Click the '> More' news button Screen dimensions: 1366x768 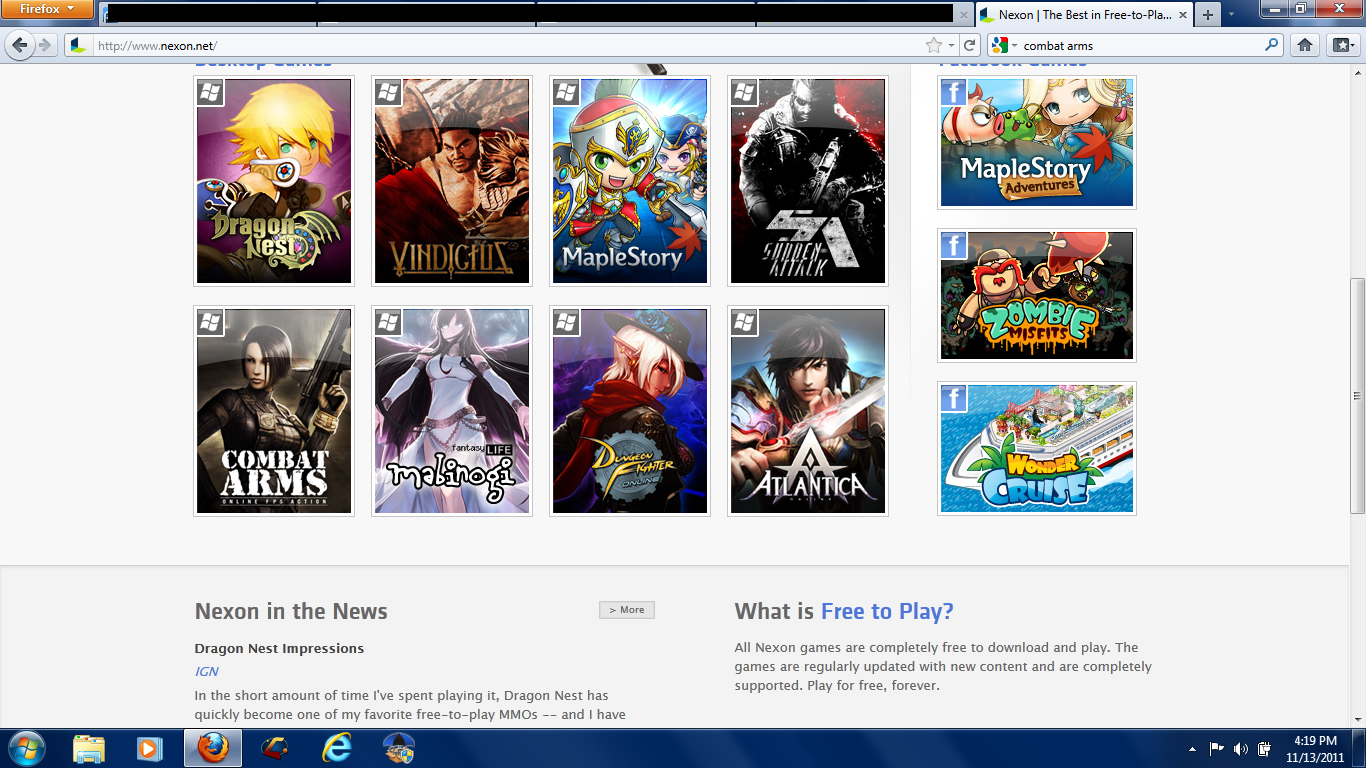tap(627, 610)
